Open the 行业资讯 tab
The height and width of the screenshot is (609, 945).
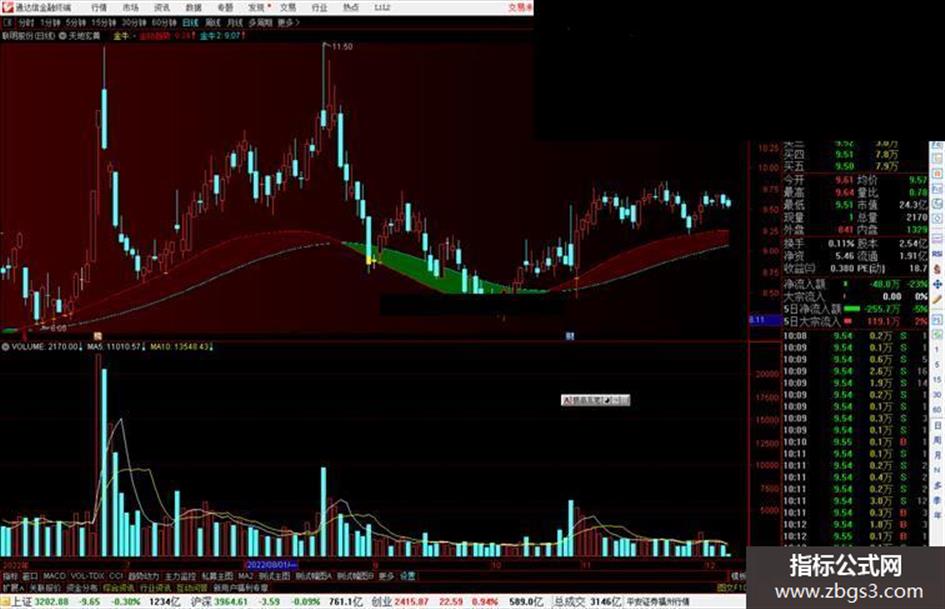point(155,587)
